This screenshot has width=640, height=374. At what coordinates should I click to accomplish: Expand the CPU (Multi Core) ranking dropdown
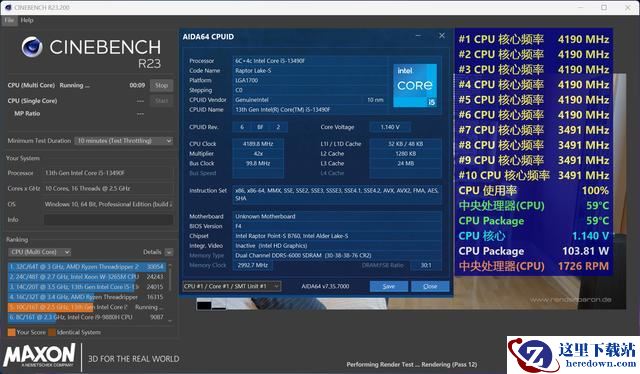[x=40, y=252]
